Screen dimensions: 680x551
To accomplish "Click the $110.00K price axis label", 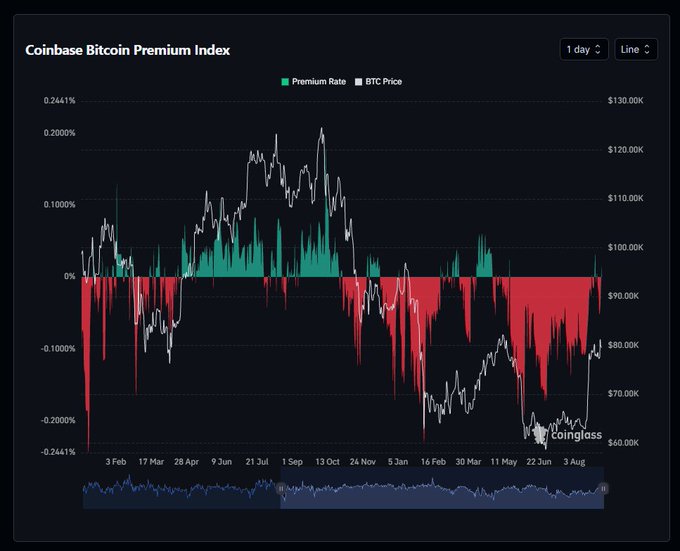I will (625, 199).
